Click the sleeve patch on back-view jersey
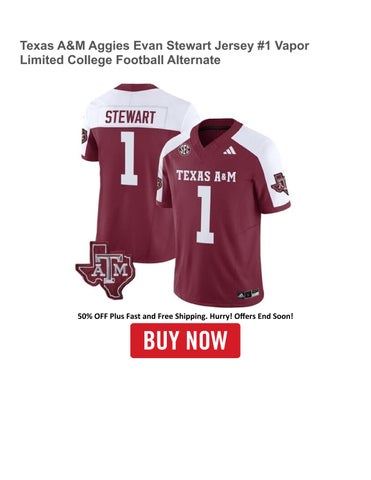Viewport: 371px width, 480px height. pyautogui.click(x=84, y=136)
